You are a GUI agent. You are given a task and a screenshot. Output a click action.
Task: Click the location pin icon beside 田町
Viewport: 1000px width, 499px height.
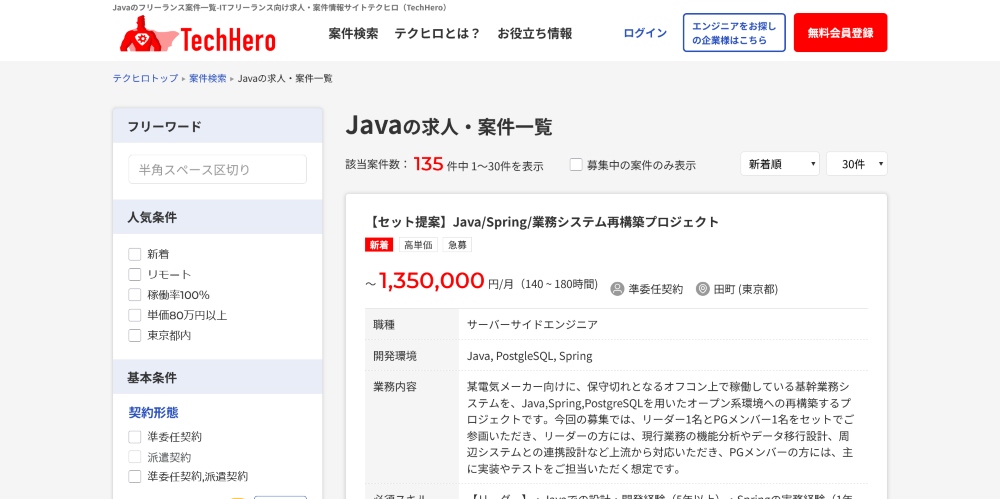(x=703, y=289)
